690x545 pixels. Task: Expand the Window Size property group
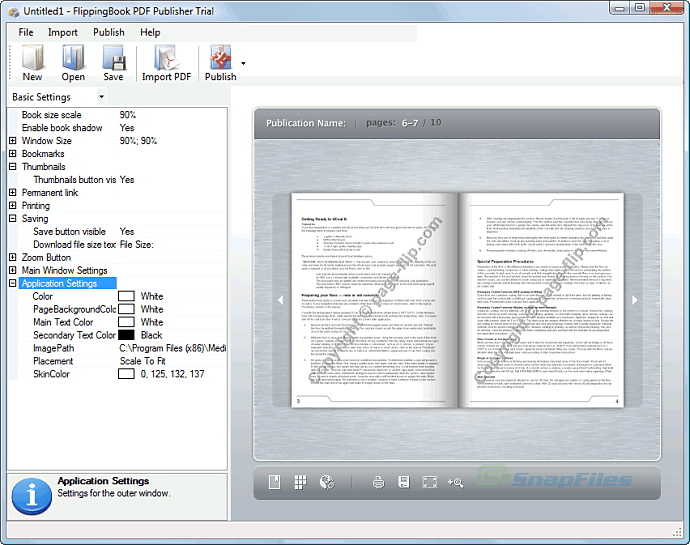click(13, 140)
